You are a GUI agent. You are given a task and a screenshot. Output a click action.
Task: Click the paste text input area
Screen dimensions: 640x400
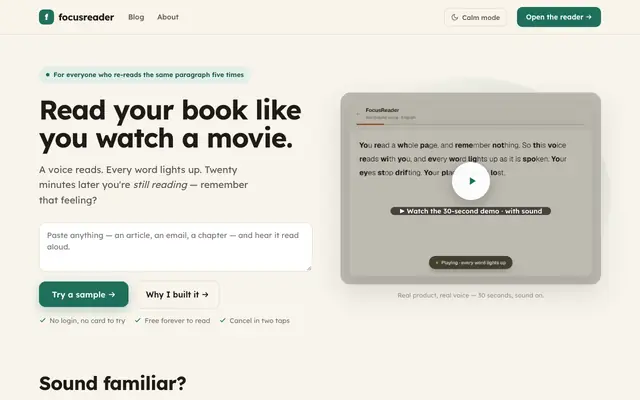176,247
